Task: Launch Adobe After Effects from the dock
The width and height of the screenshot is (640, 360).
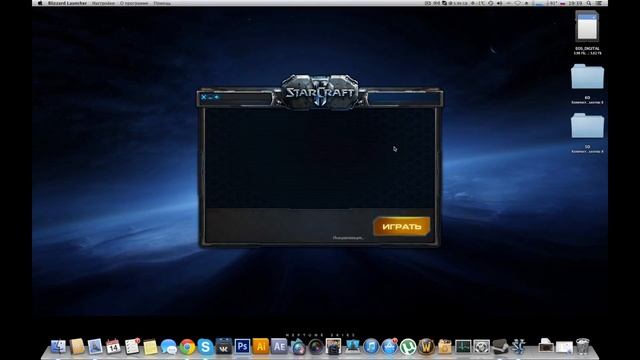Action: click(x=279, y=347)
